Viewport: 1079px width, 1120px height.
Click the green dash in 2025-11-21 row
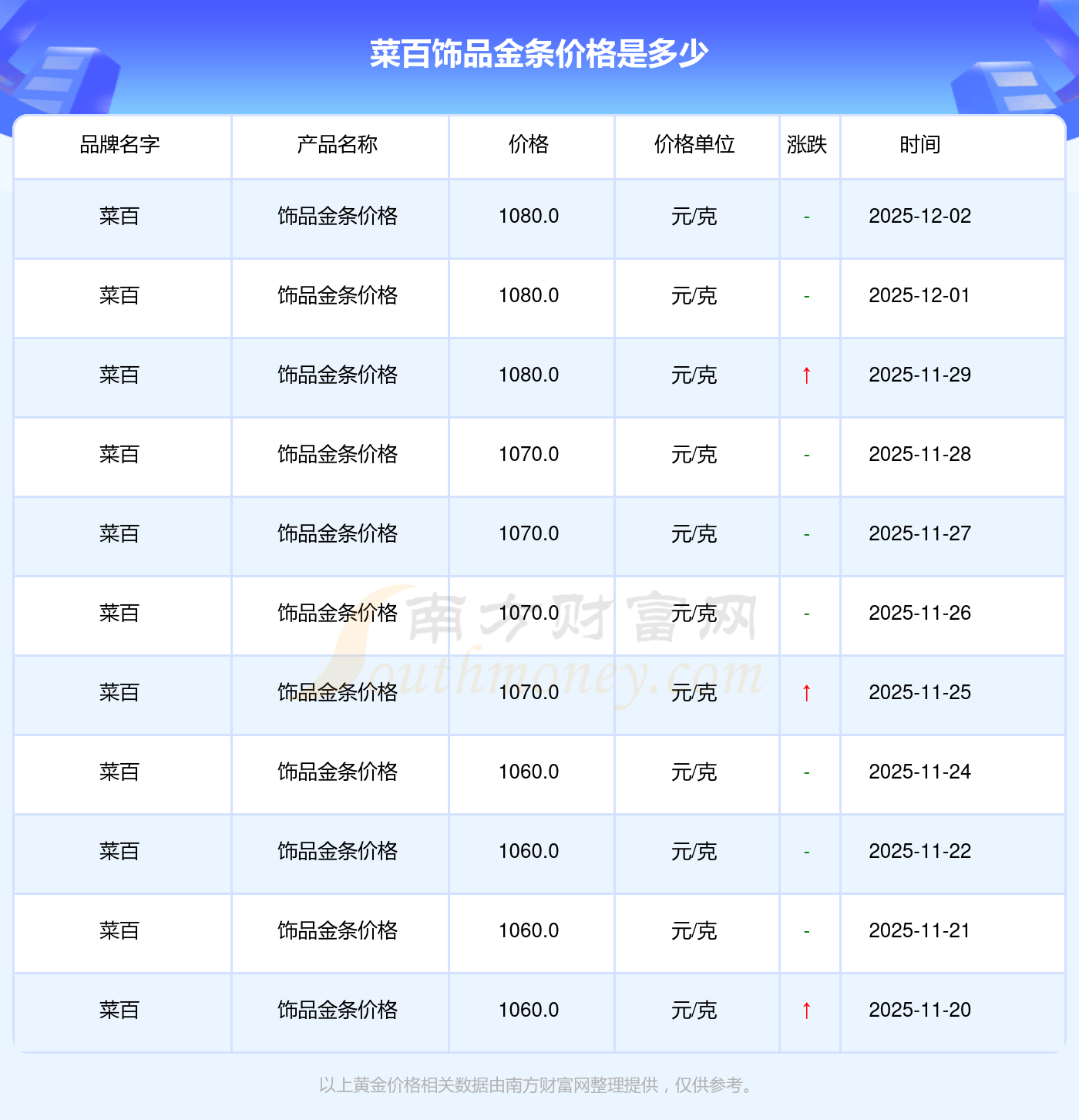pos(806,932)
